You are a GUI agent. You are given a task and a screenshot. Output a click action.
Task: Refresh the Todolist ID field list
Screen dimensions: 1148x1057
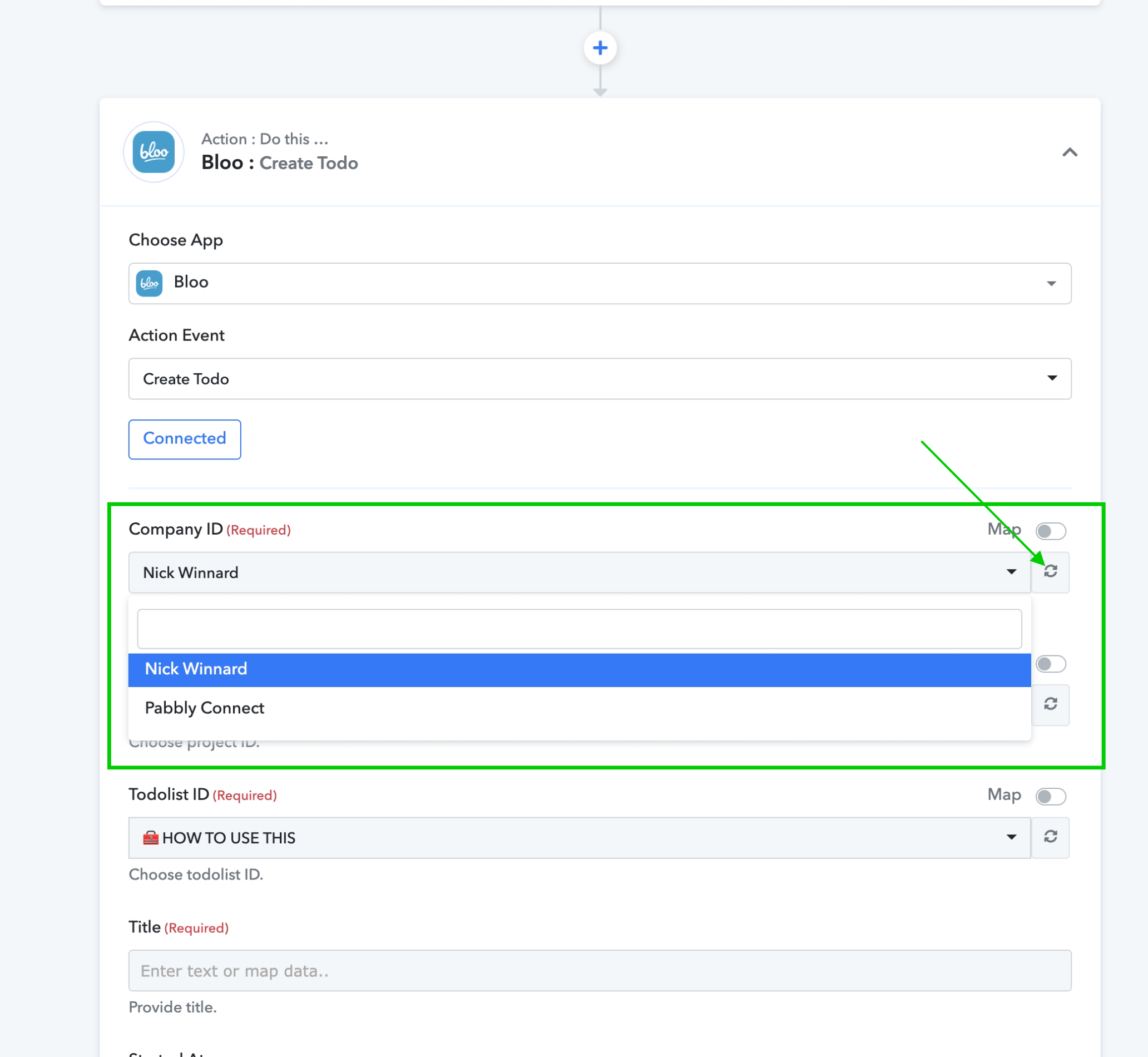click(1050, 837)
